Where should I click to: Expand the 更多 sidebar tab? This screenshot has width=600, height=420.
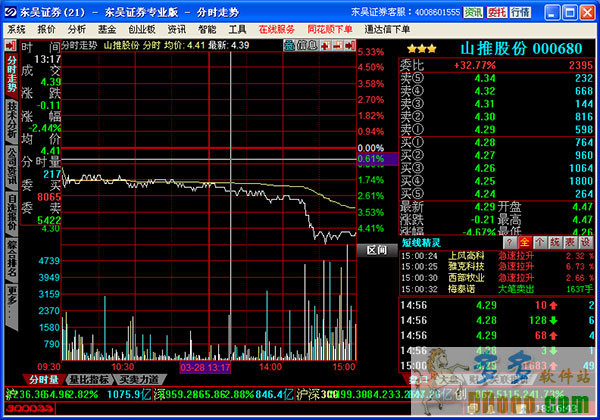click(x=12, y=306)
